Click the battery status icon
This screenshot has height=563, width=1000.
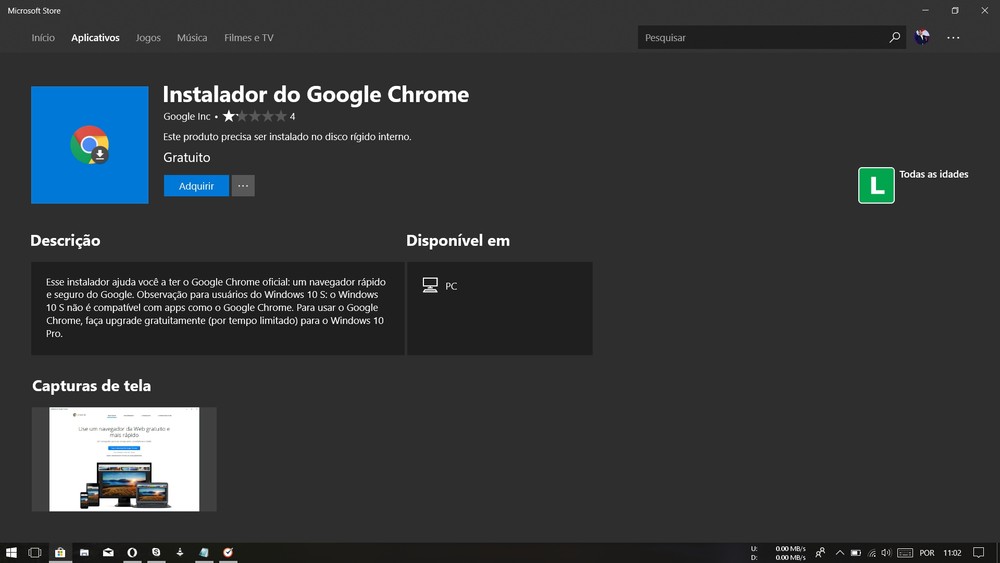click(x=856, y=553)
